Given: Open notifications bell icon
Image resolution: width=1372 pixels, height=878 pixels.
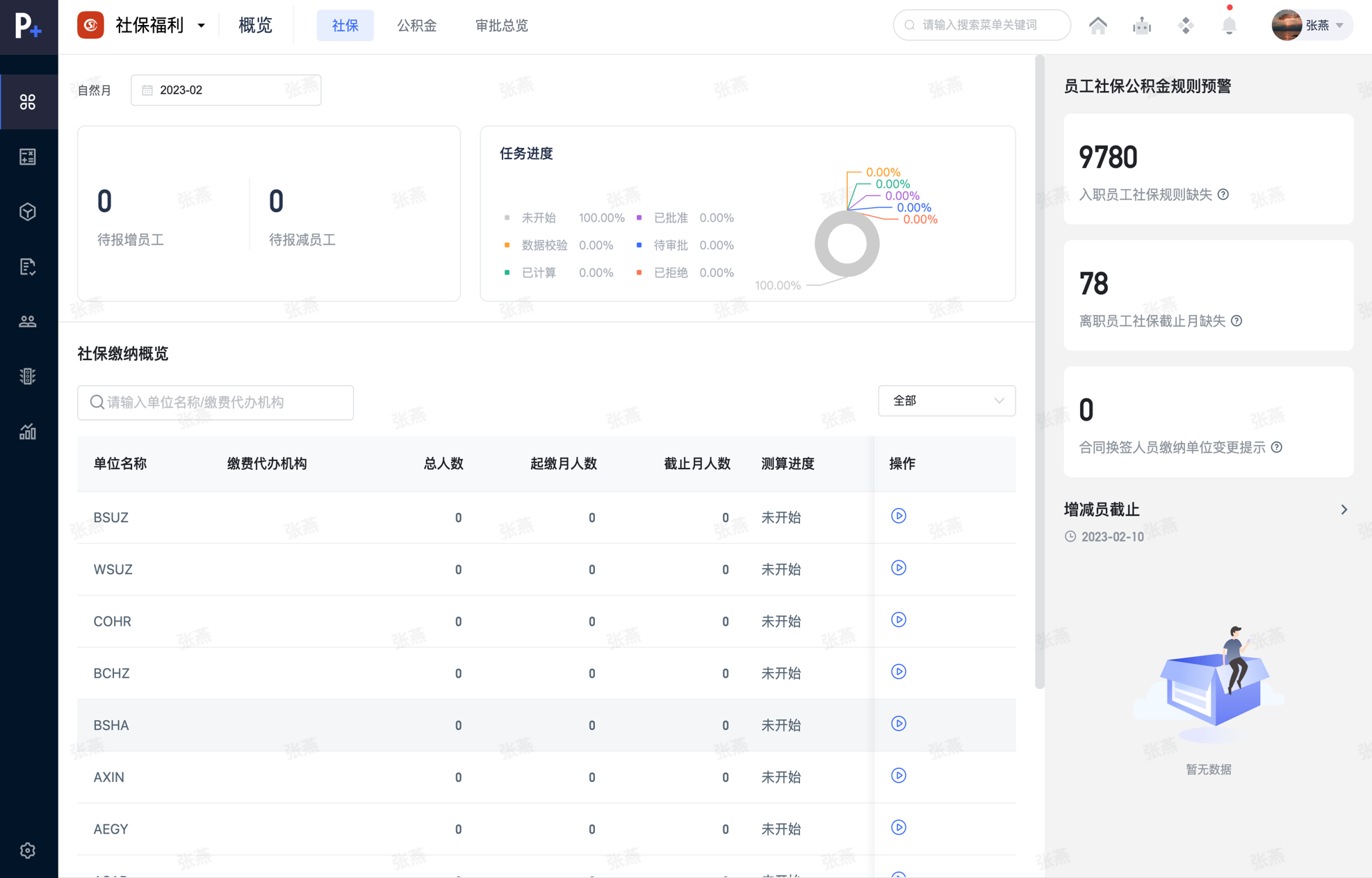Looking at the screenshot, I should coord(1229,26).
